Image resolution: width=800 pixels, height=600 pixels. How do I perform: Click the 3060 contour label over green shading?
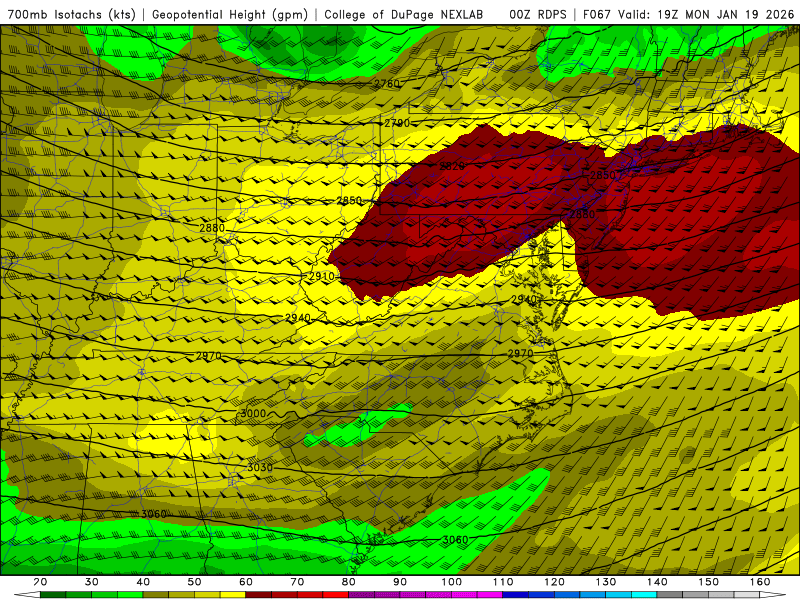click(455, 540)
